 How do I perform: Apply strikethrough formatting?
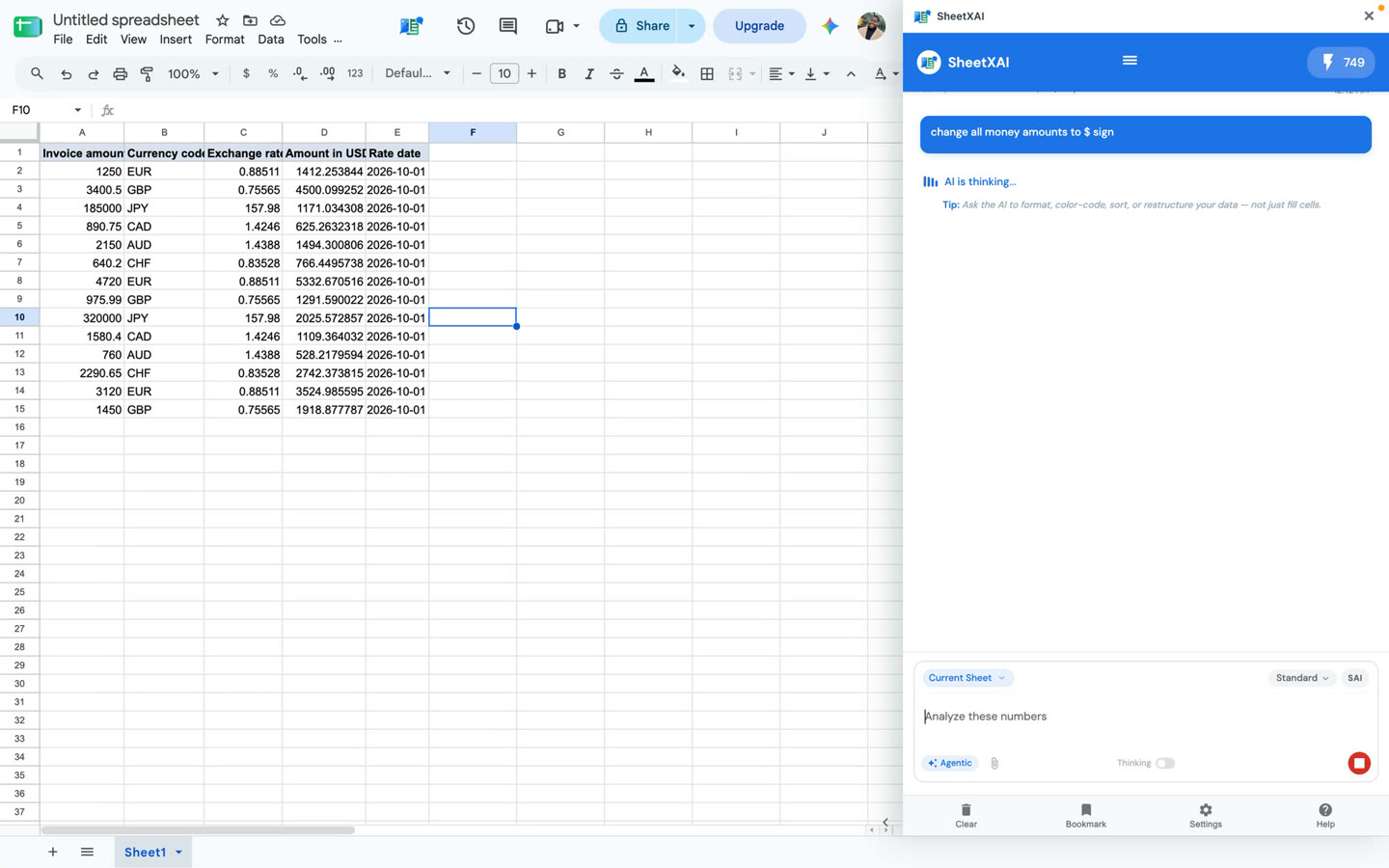point(616,73)
